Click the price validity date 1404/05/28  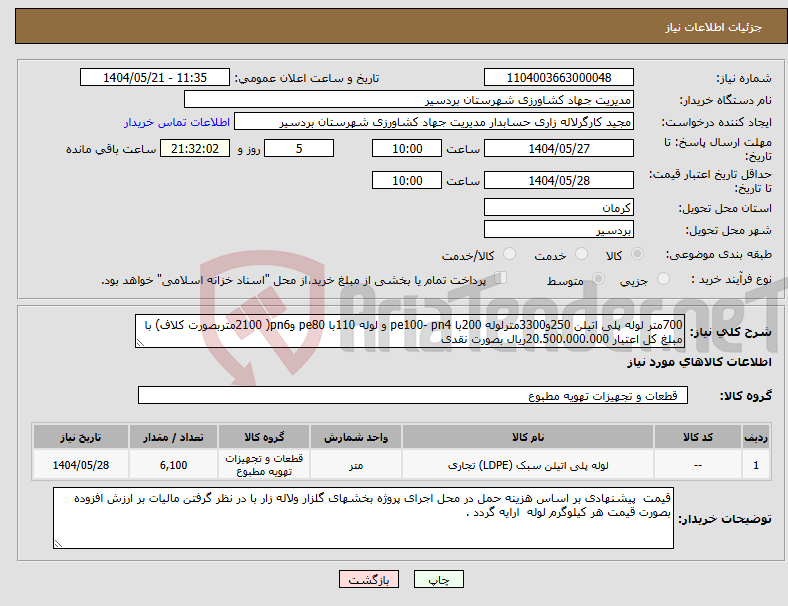click(558, 180)
